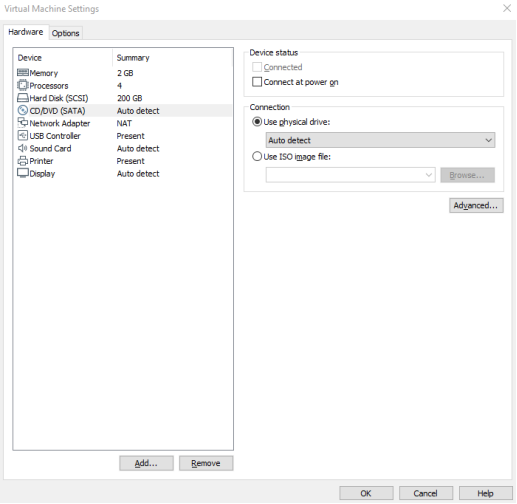Select Use ISO image file radio button
Image resolution: width=517 pixels, height=504 pixels.
coord(257,156)
